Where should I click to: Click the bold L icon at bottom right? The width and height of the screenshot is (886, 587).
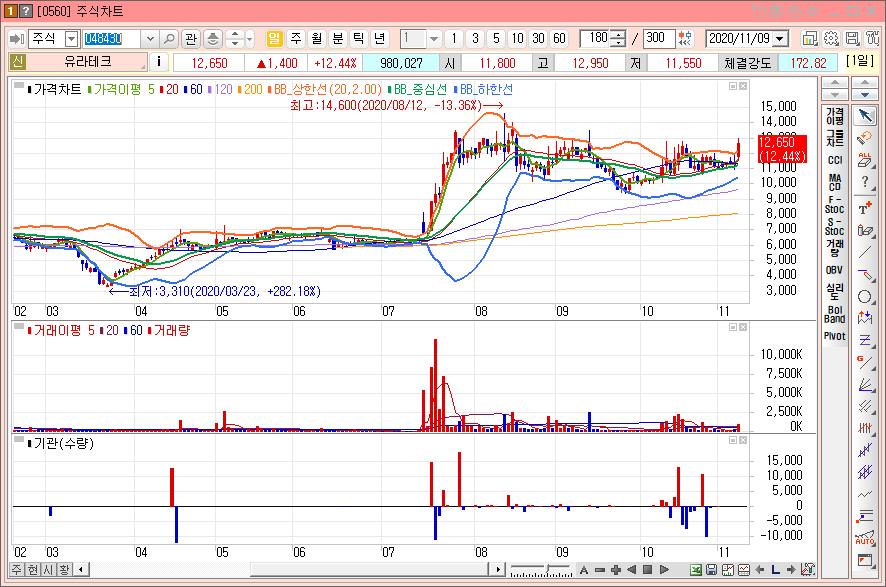[775, 569]
